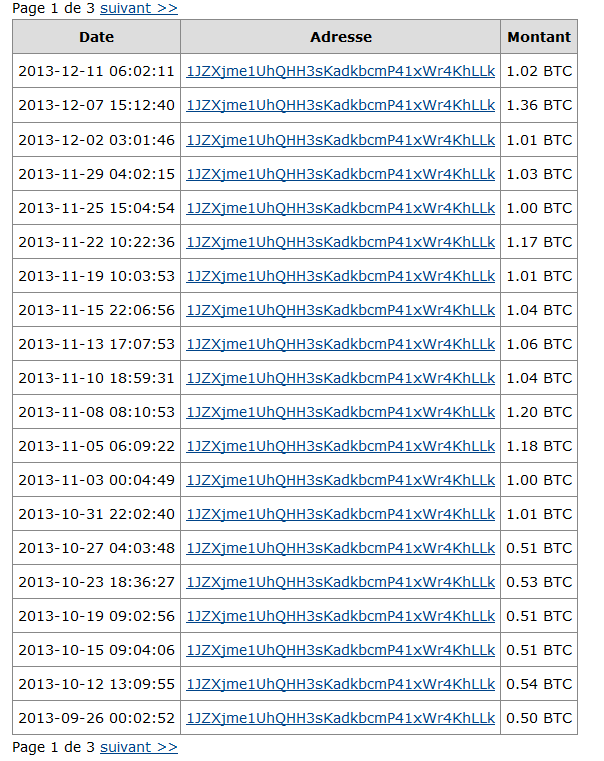Open address link dated 2013-09-26 00:02:52
The image size is (604, 761).
coord(341,717)
